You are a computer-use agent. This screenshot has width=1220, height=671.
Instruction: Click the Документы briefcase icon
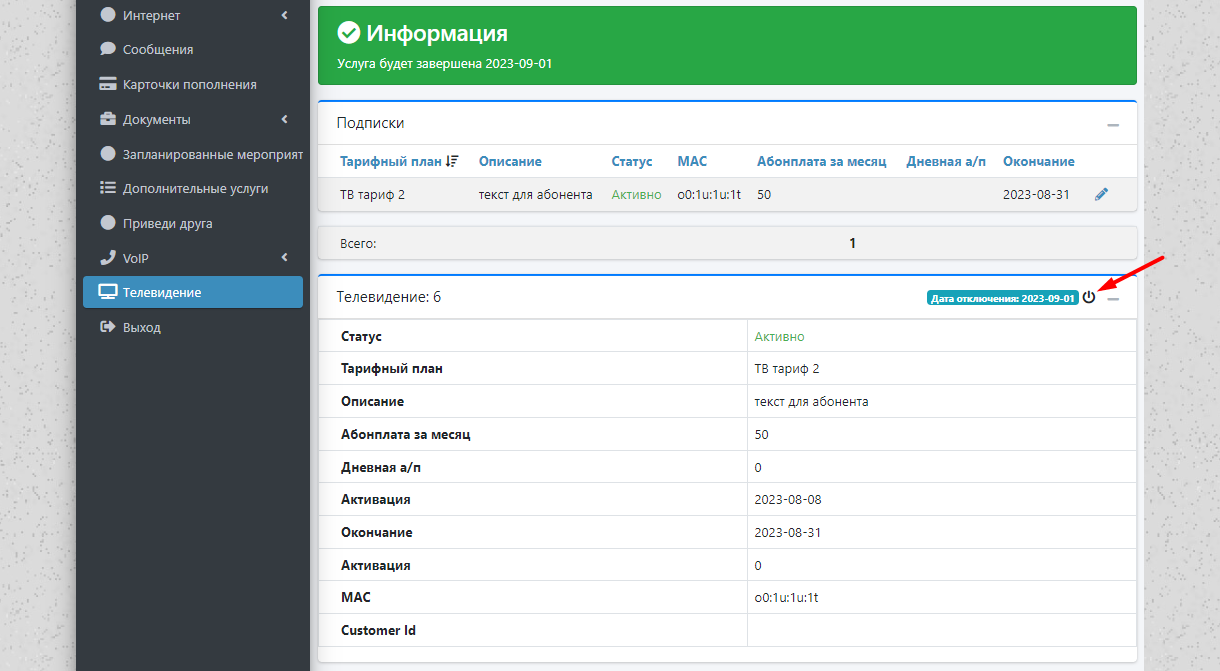tap(108, 119)
